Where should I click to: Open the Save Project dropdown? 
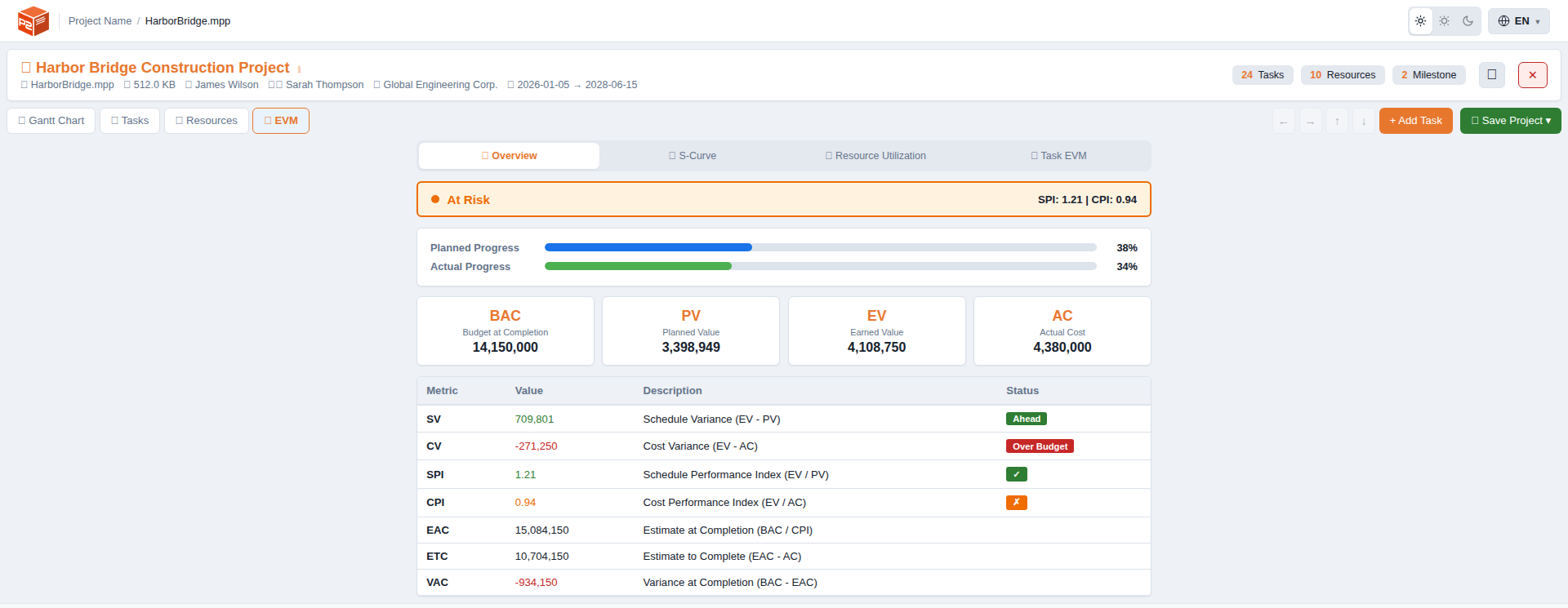1511,121
